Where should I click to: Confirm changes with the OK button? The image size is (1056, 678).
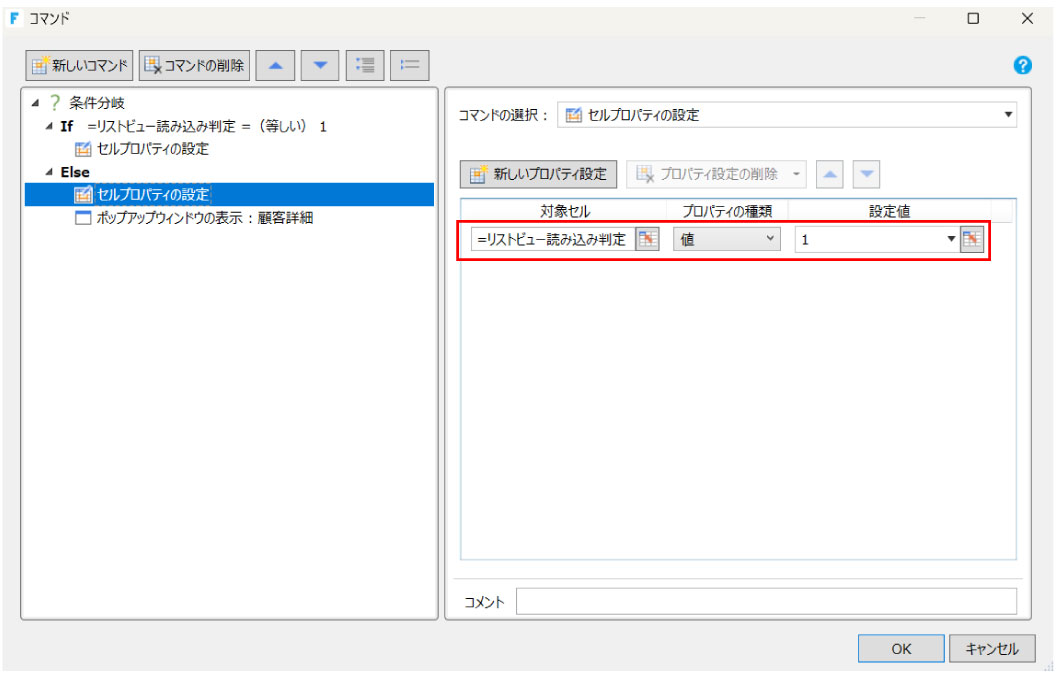900,648
